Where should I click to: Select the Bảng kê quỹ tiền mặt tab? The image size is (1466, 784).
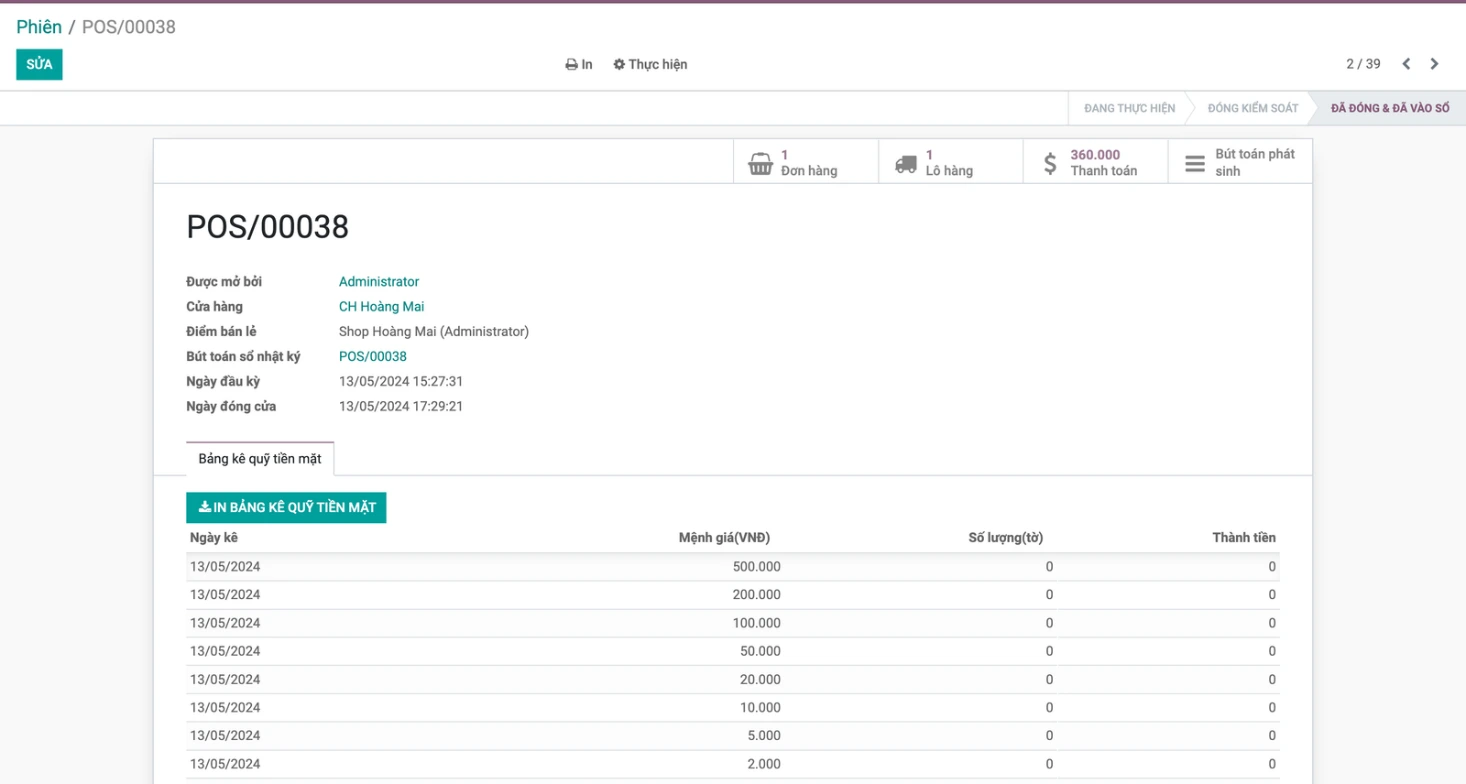[x=260, y=459]
